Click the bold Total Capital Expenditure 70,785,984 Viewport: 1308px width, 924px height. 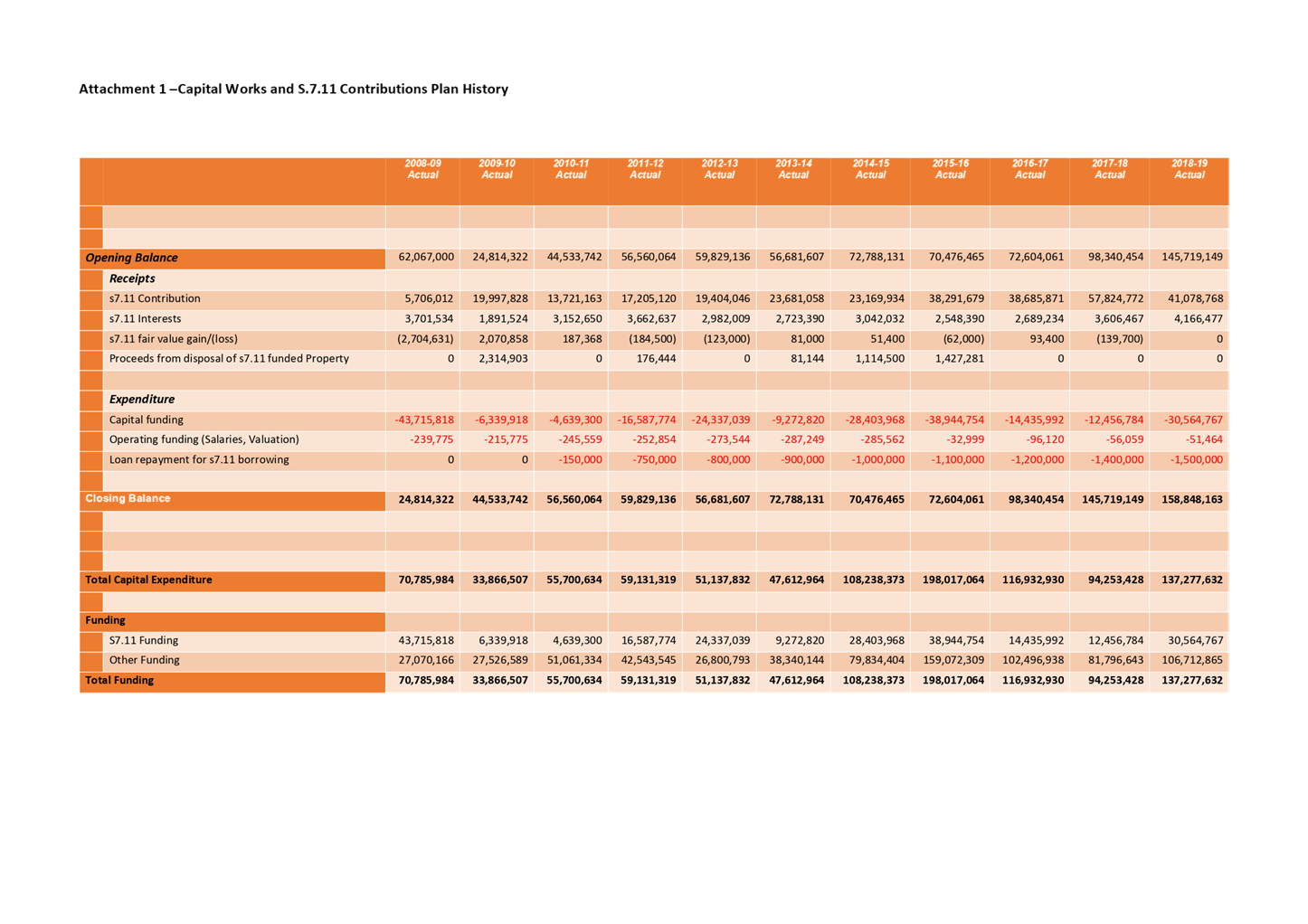(426, 580)
